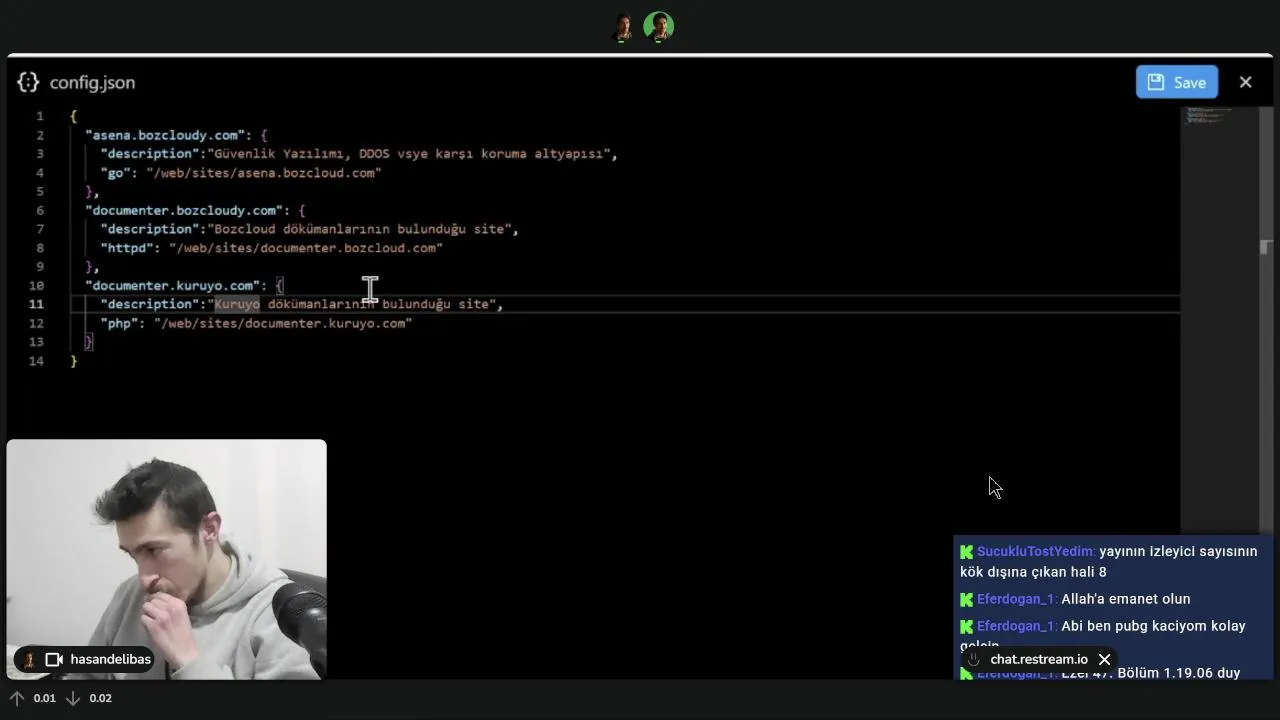
Task: Click the editor vertical scrollbar handle
Action: 1266,247
